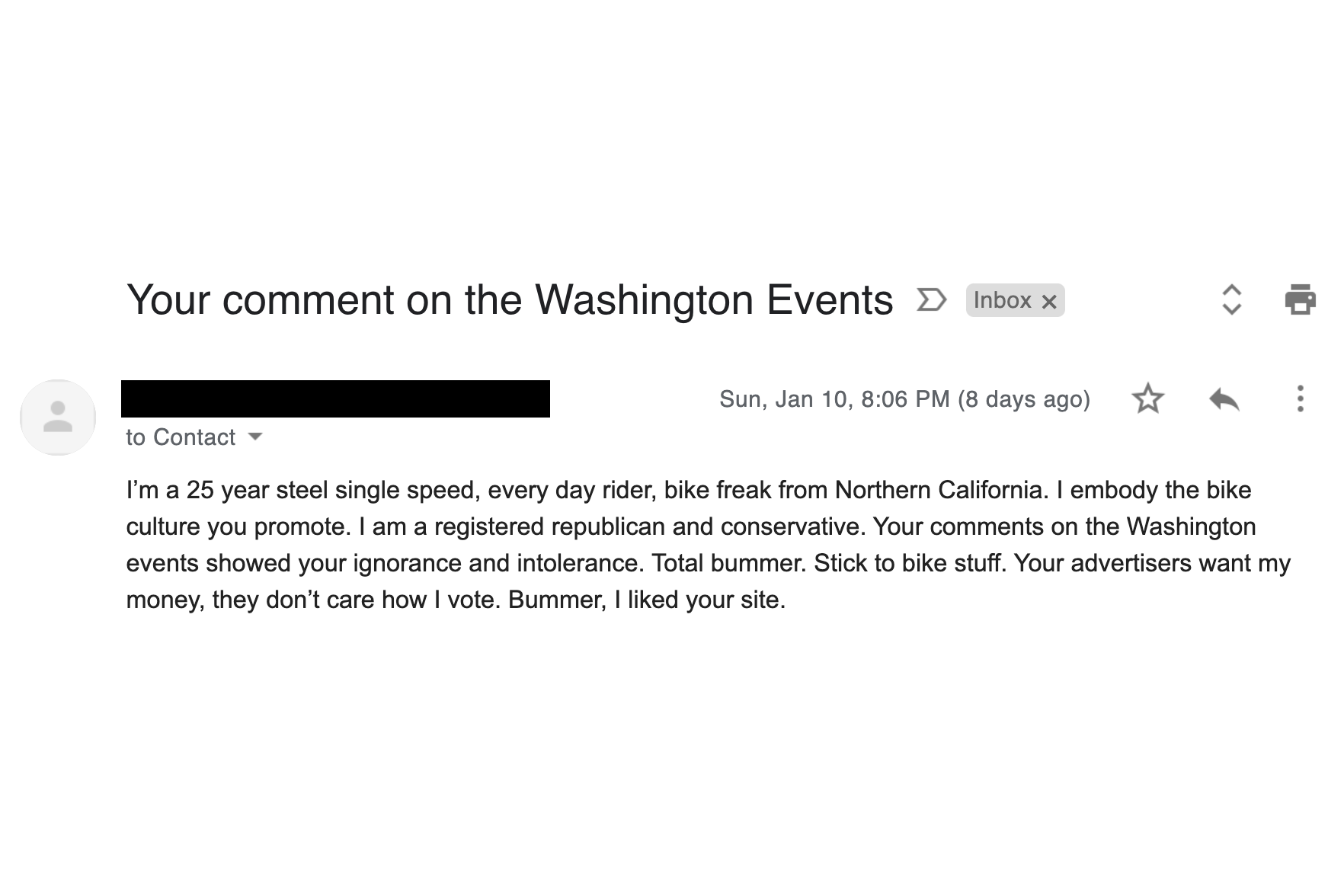
Task: Mark the importance marker beside the subject
Action: (x=931, y=299)
